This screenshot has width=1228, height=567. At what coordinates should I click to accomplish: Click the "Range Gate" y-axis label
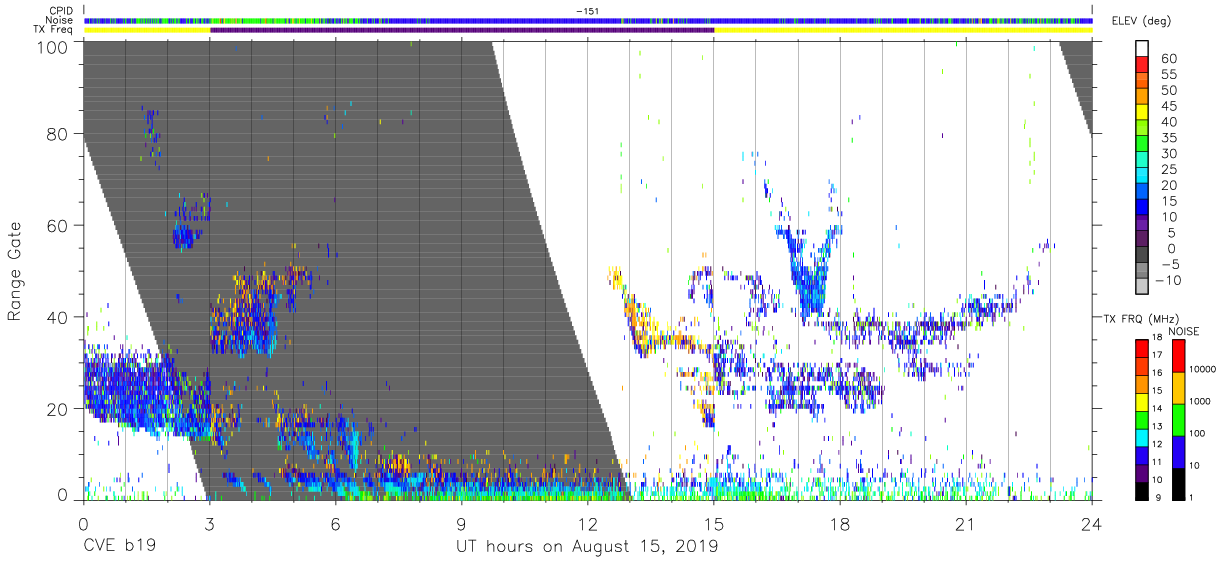[x=15, y=272]
